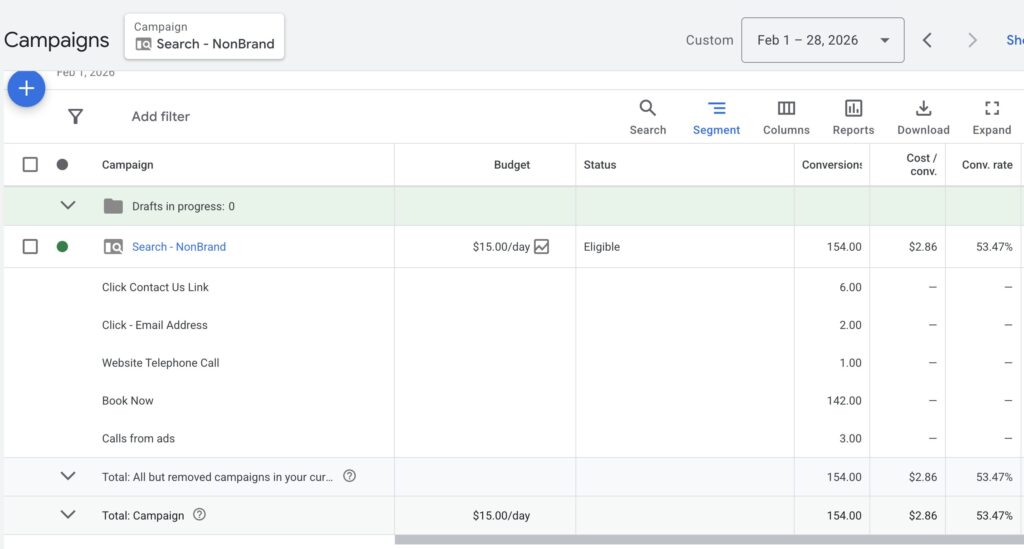Click the 3.00 conversions value
This screenshot has height=549, width=1024.
[850, 439]
